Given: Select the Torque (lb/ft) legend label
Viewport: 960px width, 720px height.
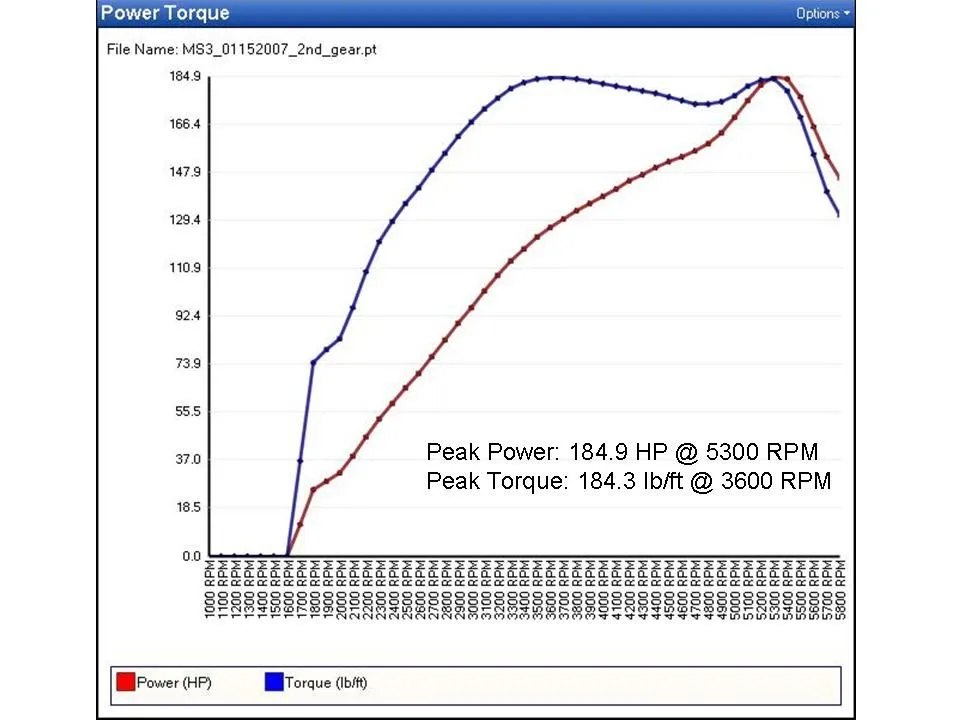Looking at the screenshot, I should (326, 683).
